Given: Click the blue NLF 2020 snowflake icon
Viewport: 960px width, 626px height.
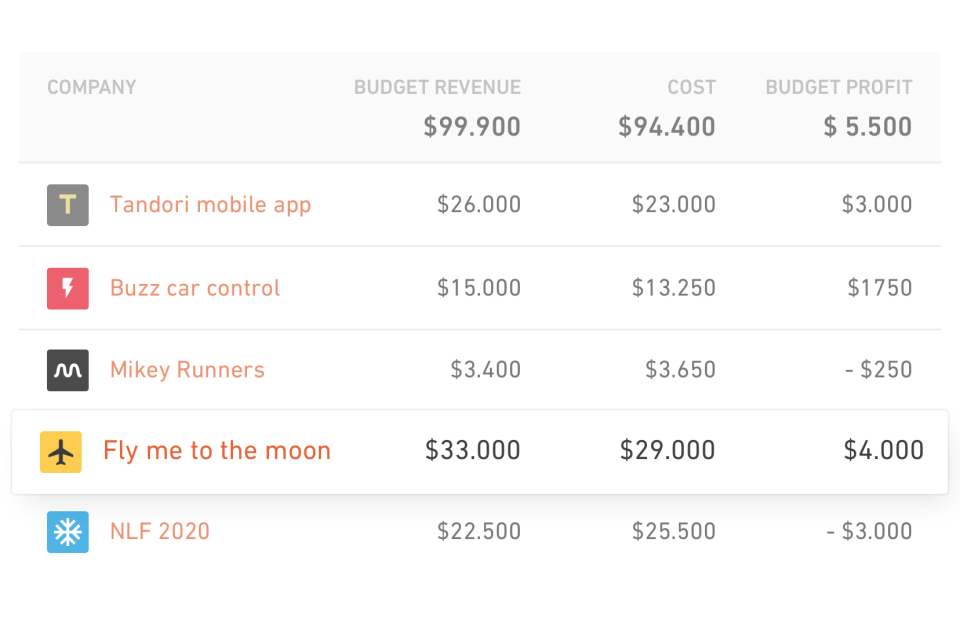Looking at the screenshot, I should [68, 532].
